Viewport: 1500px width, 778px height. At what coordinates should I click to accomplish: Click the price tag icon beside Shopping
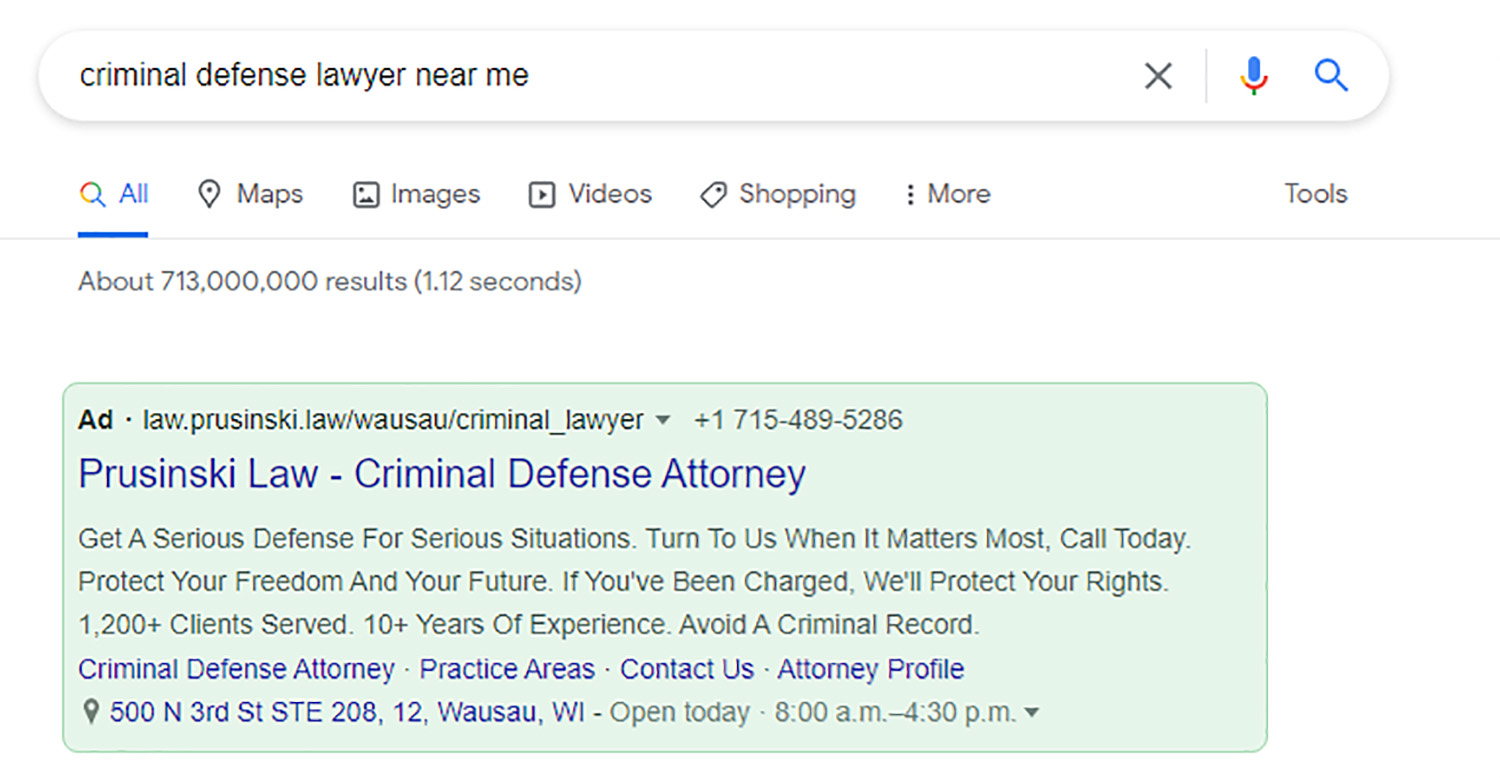pos(712,194)
